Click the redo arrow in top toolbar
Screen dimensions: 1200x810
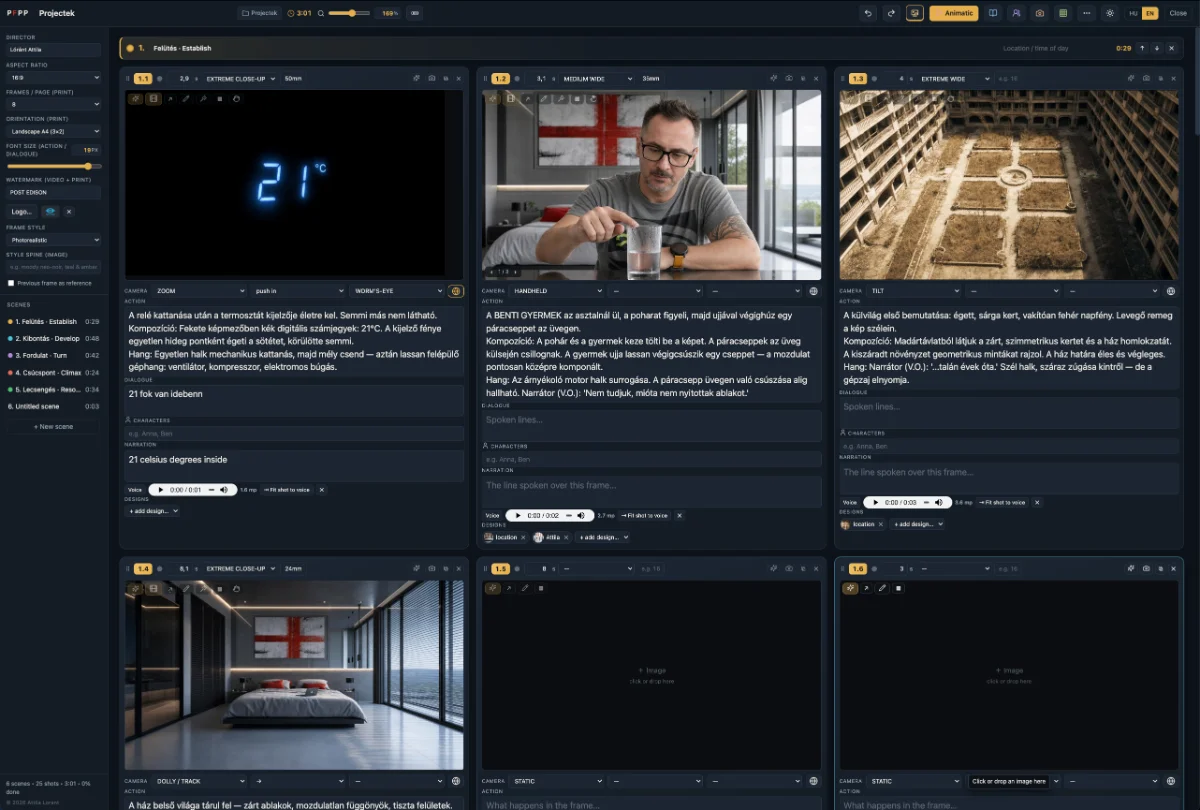[x=890, y=13]
